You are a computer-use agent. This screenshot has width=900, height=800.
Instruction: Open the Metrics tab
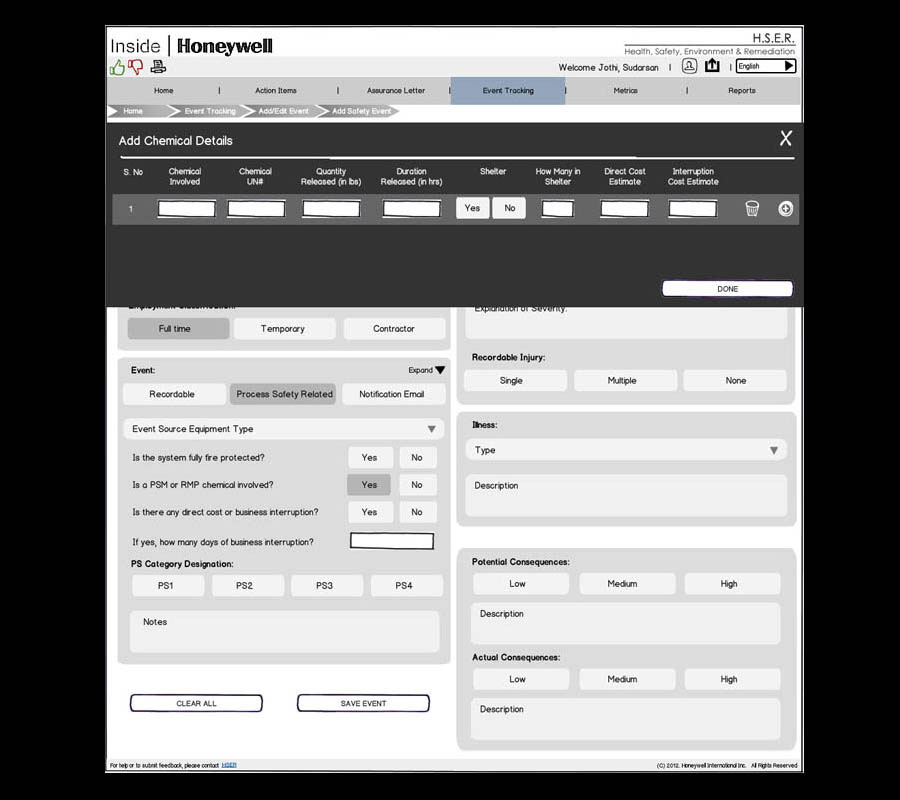pos(625,91)
